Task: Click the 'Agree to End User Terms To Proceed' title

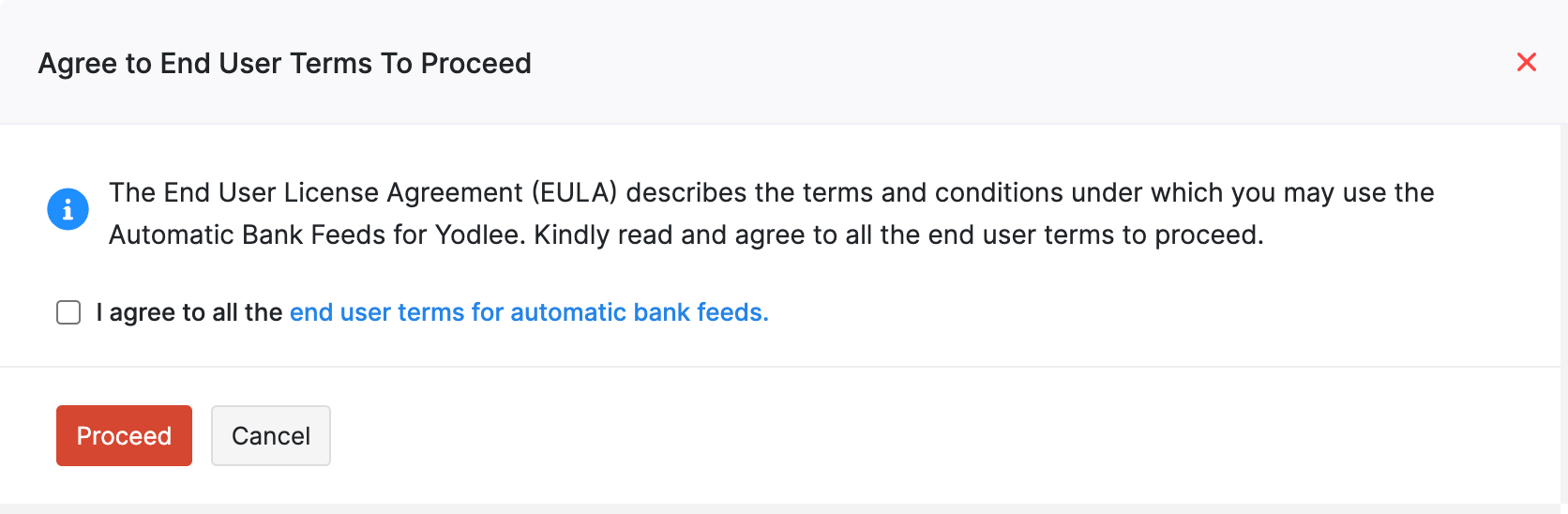Action: (284, 63)
